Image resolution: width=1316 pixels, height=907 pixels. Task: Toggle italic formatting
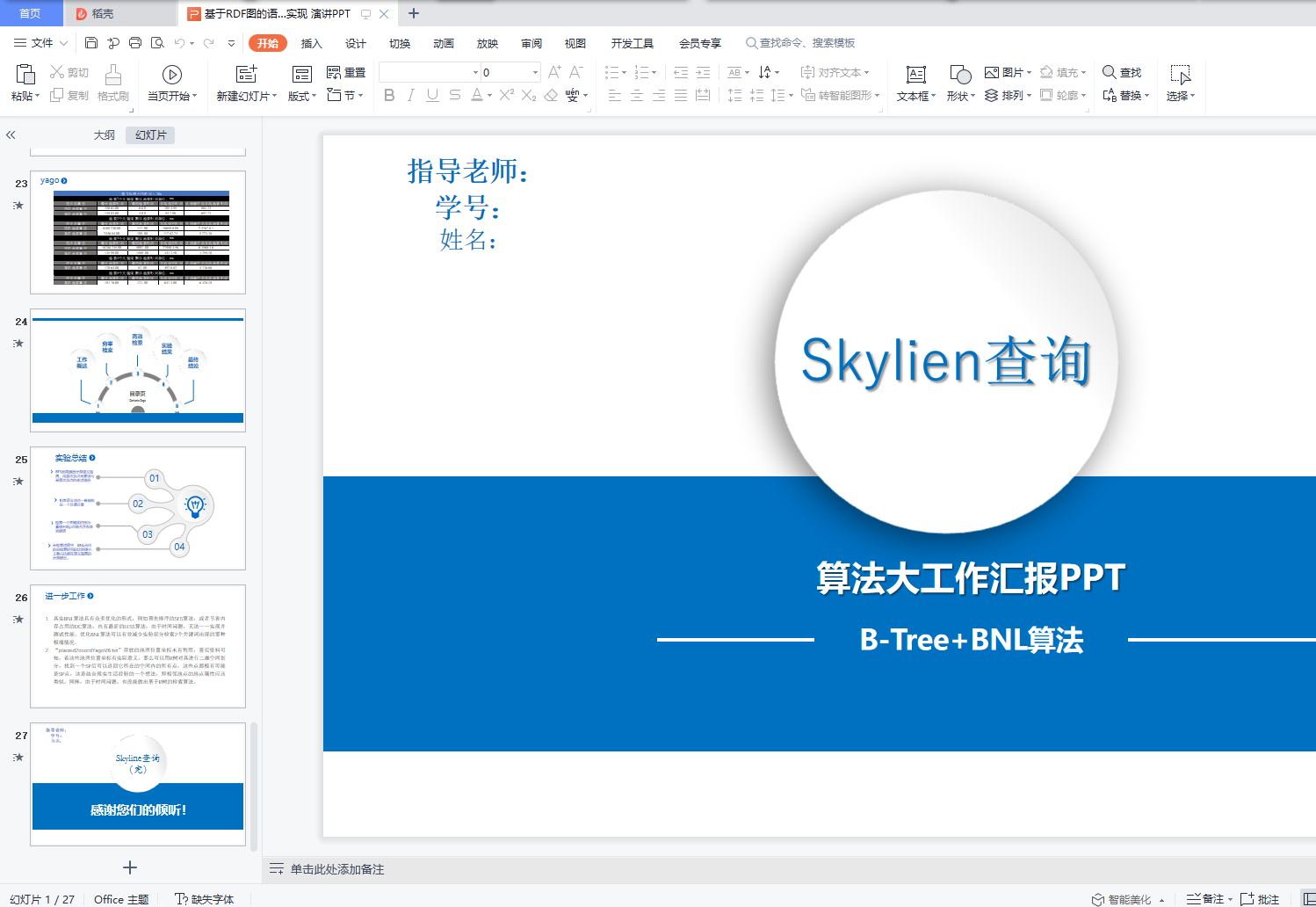410,95
